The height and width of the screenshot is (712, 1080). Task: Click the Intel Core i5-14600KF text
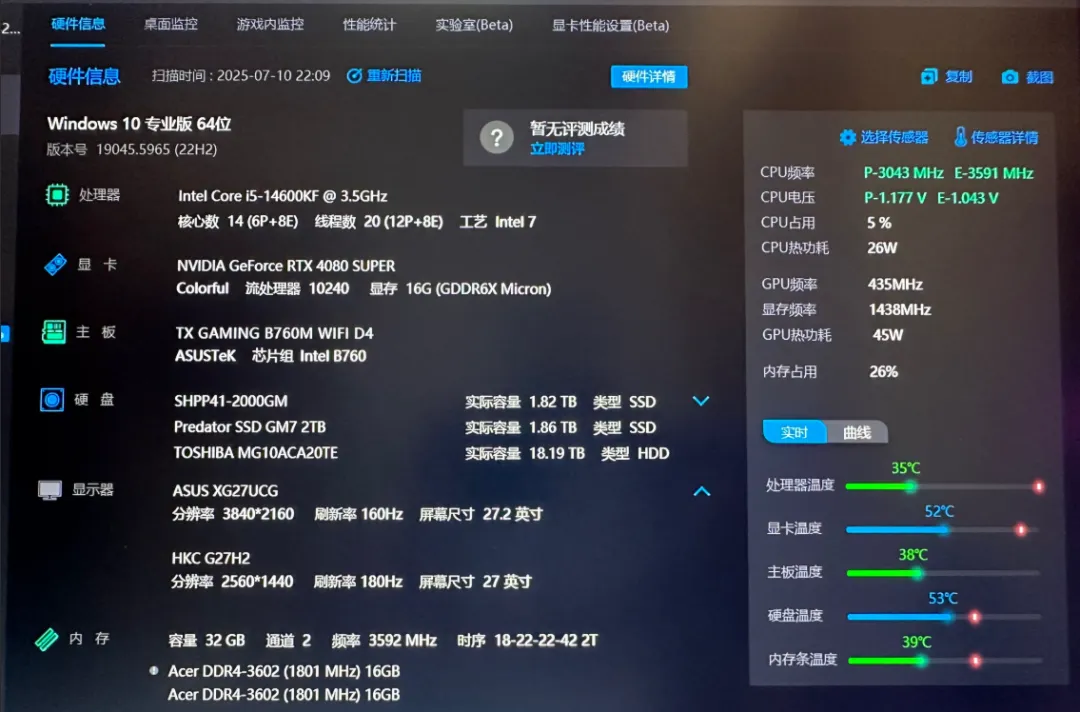point(282,196)
